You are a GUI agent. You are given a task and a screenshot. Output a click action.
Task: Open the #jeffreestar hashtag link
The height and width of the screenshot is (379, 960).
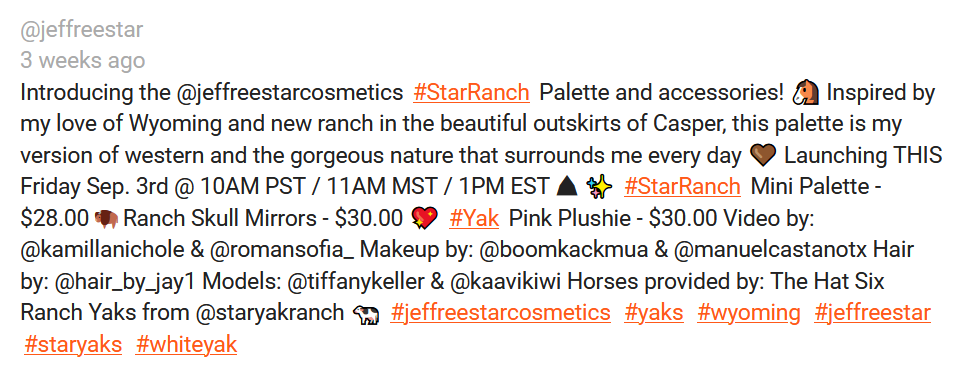pyautogui.click(x=872, y=313)
